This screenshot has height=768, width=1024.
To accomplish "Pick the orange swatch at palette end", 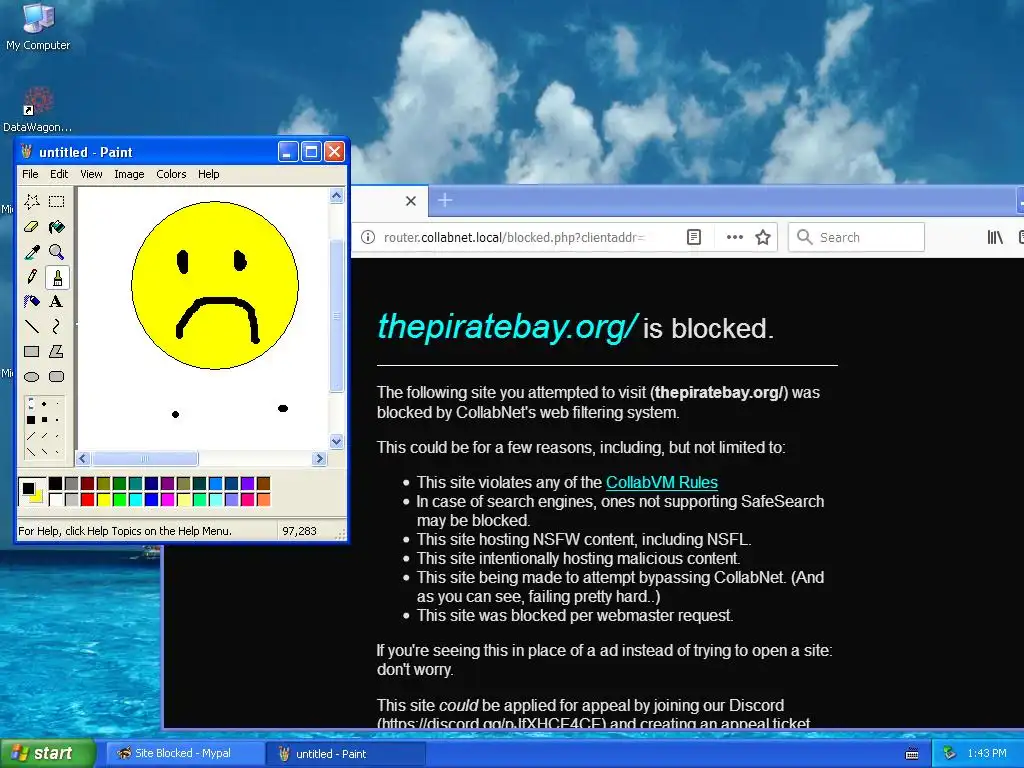I will 263,500.
